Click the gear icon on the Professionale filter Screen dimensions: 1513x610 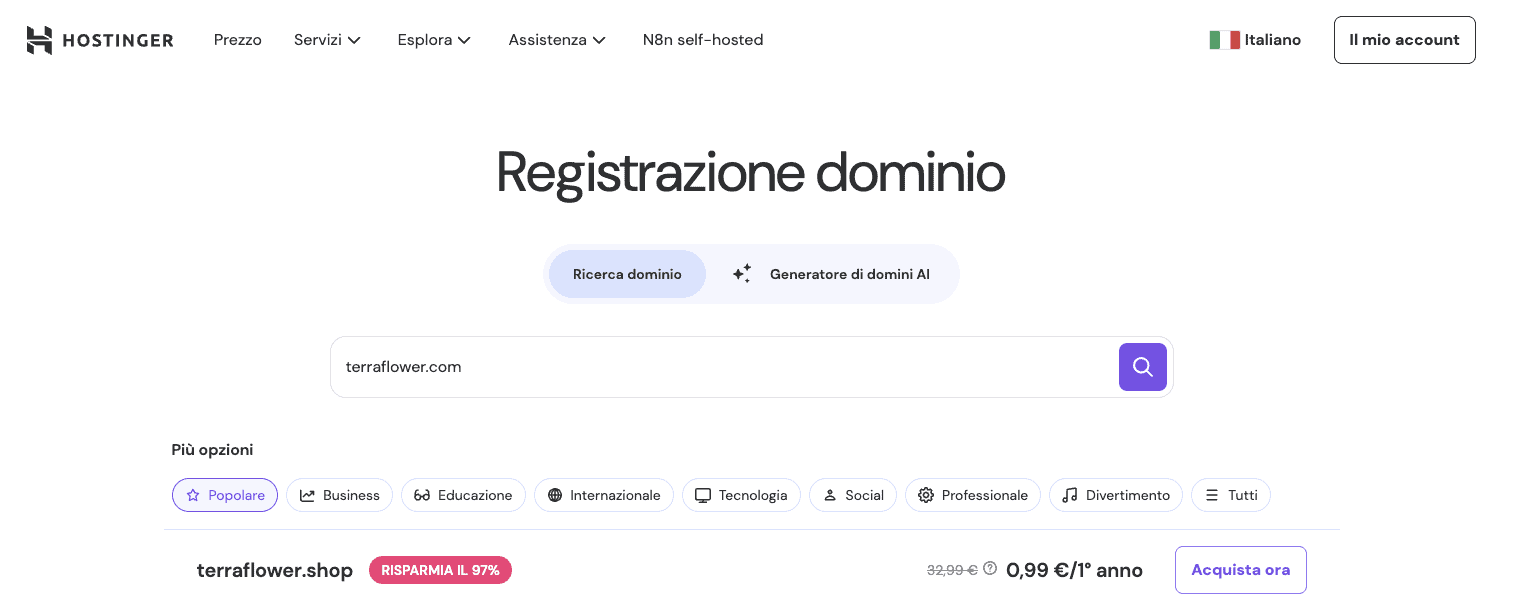[926, 495]
